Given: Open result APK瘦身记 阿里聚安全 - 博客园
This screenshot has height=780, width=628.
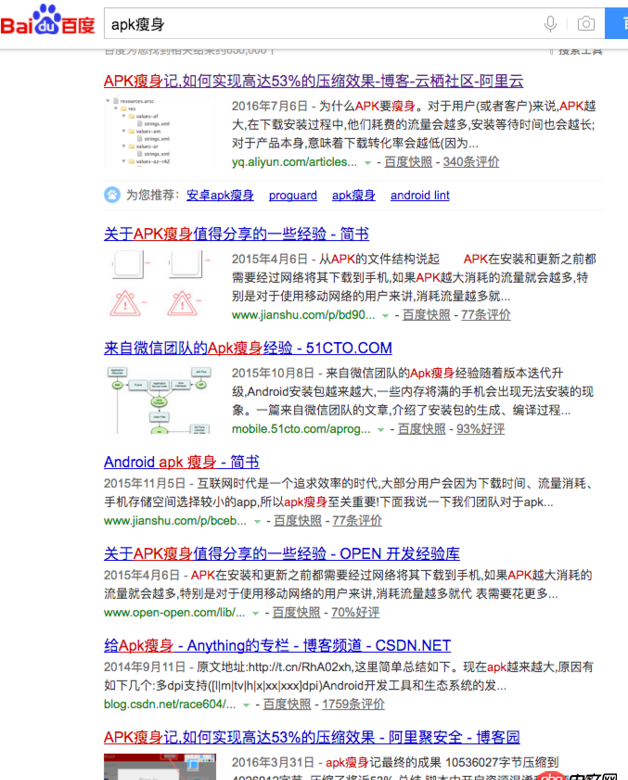Looking at the screenshot, I should (x=312, y=737).
